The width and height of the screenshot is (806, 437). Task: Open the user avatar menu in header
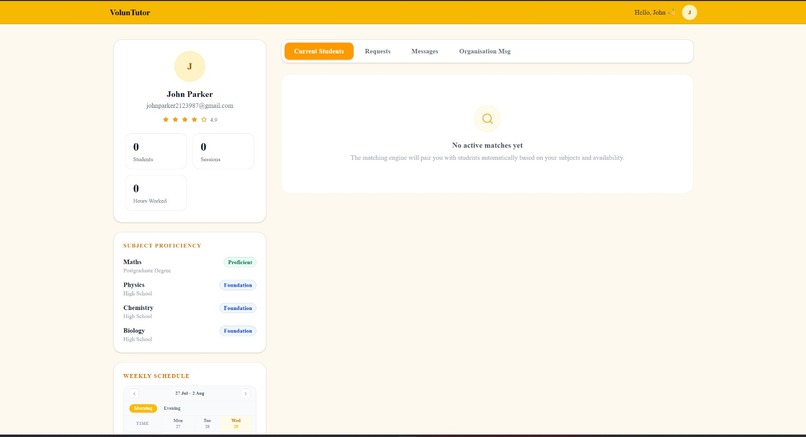(x=689, y=12)
